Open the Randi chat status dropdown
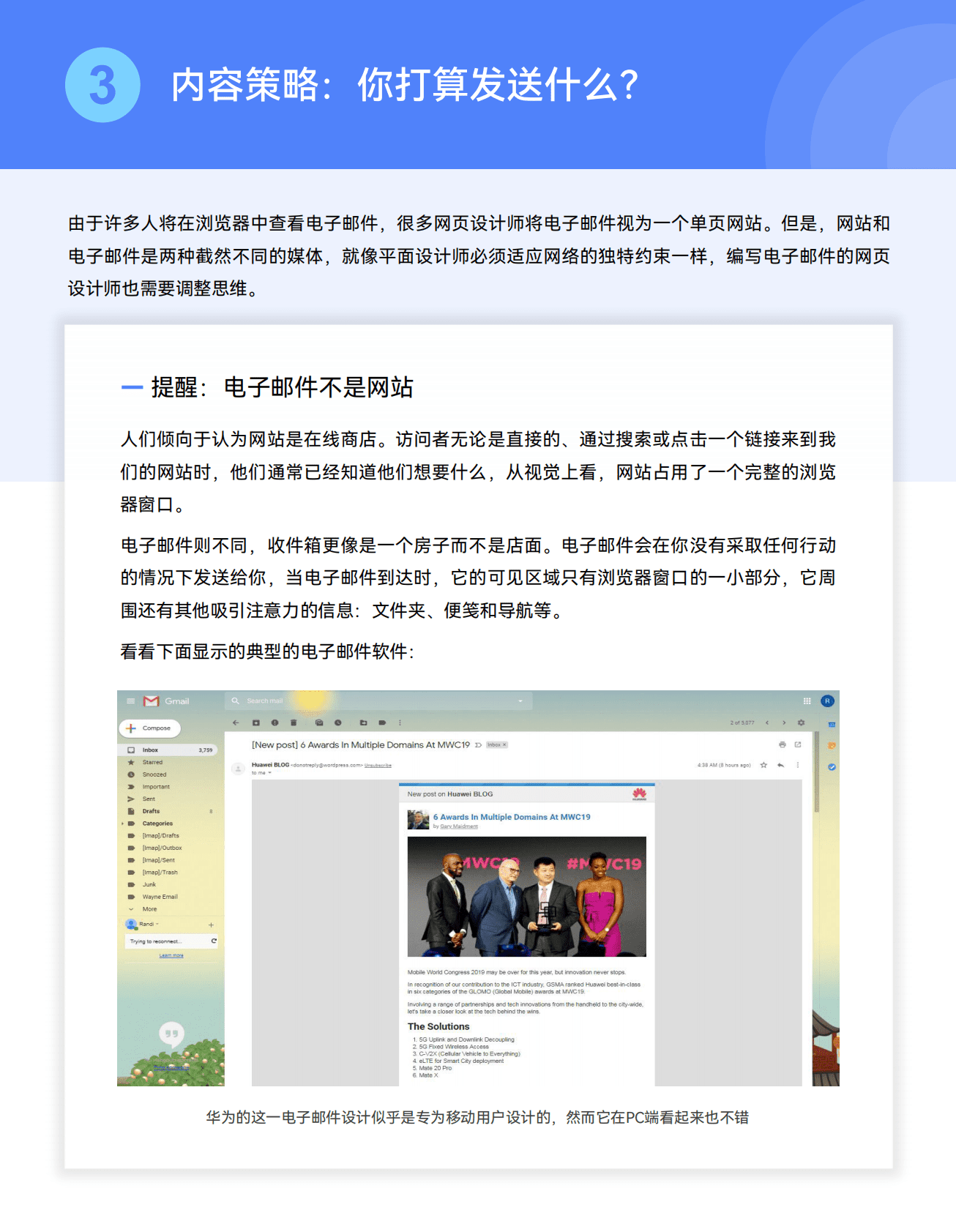Screen dimensions: 956x1232 tap(157, 925)
